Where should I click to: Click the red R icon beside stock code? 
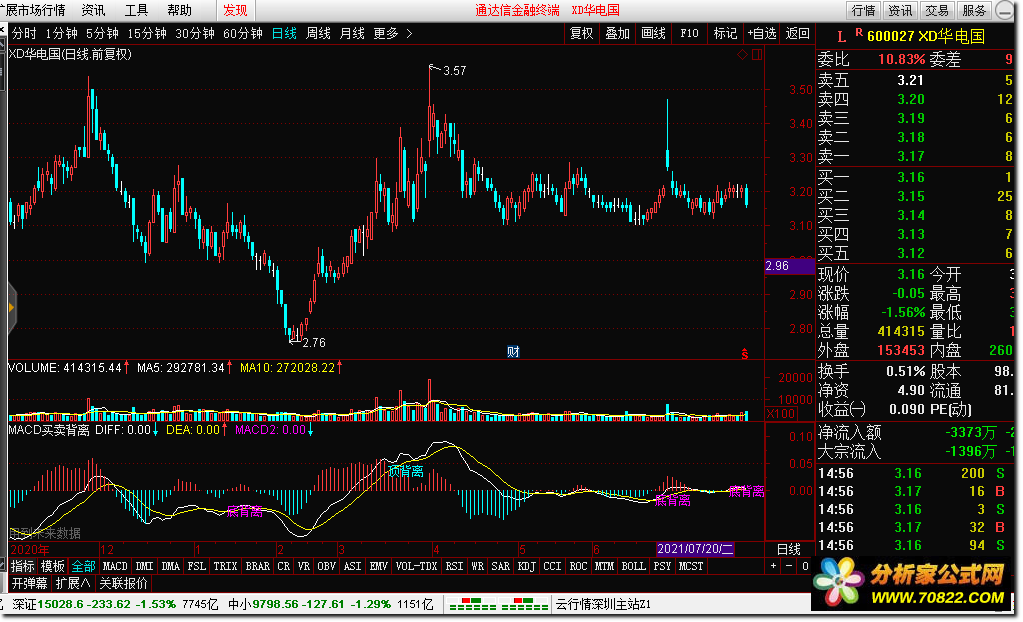(x=859, y=33)
